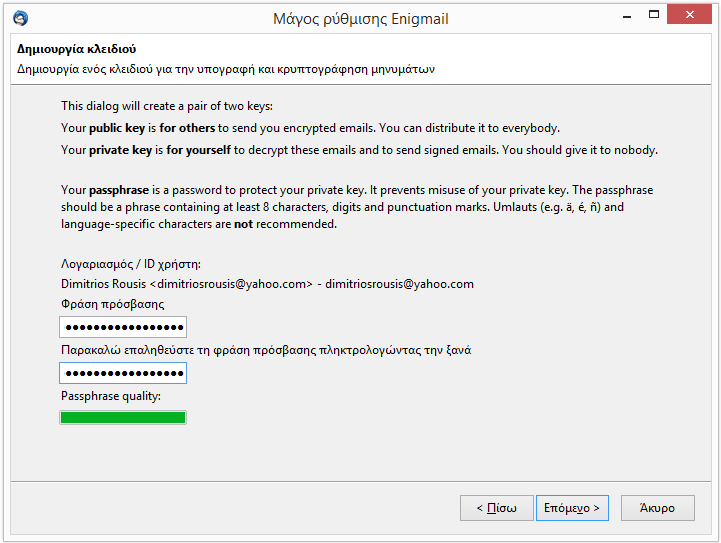721x543 pixels.
Task: Click the sentence starting 'Your private key is'
Action: [359, 150]
